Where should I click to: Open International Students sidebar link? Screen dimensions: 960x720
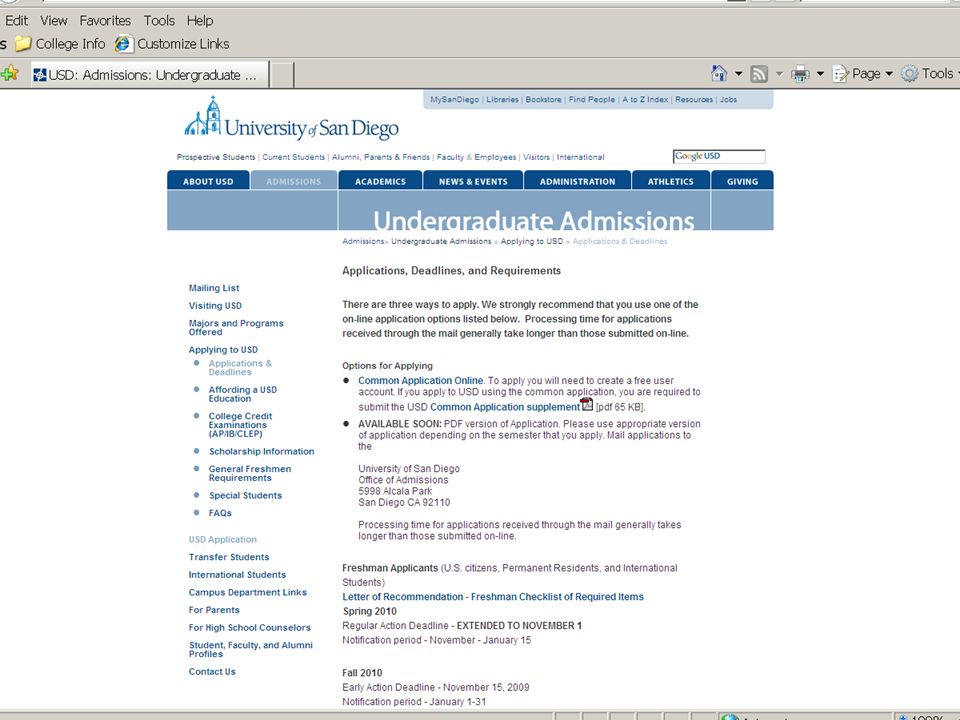237,575
